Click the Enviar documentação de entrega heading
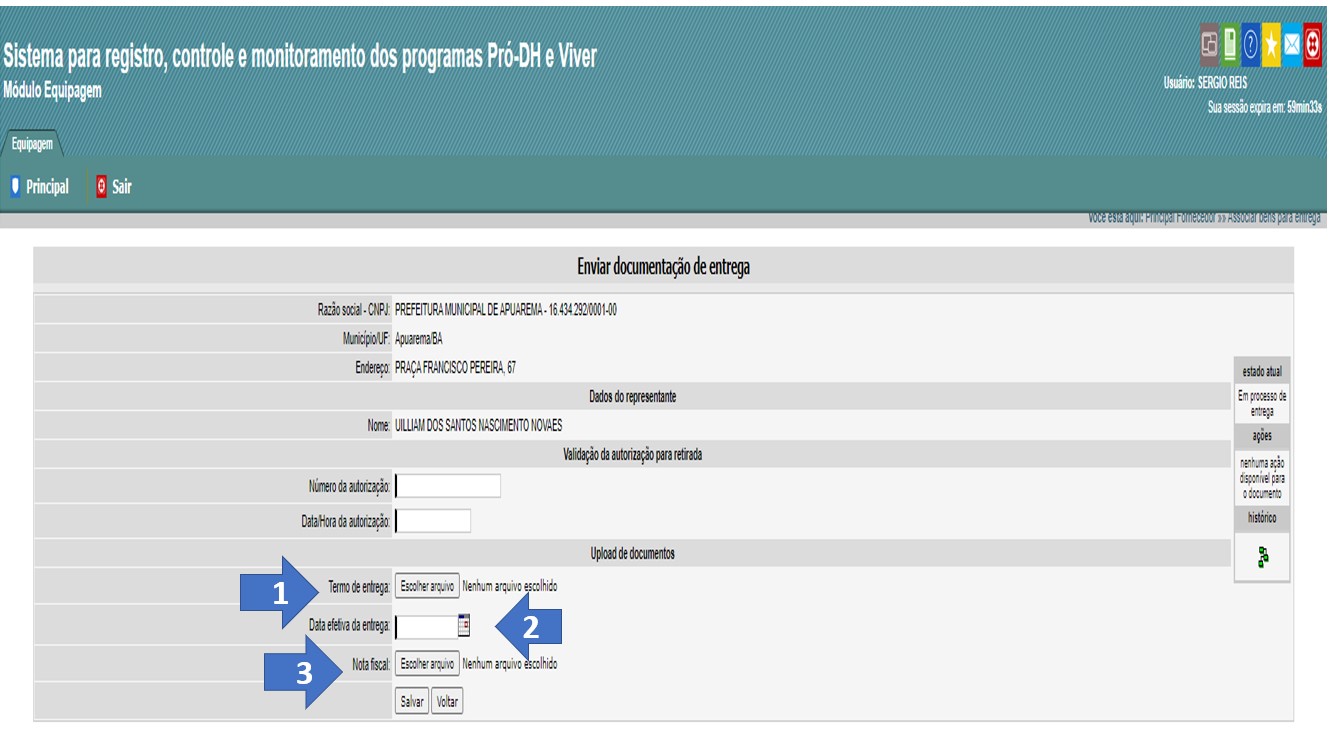 pyautogui.click(x=663, y=267)
